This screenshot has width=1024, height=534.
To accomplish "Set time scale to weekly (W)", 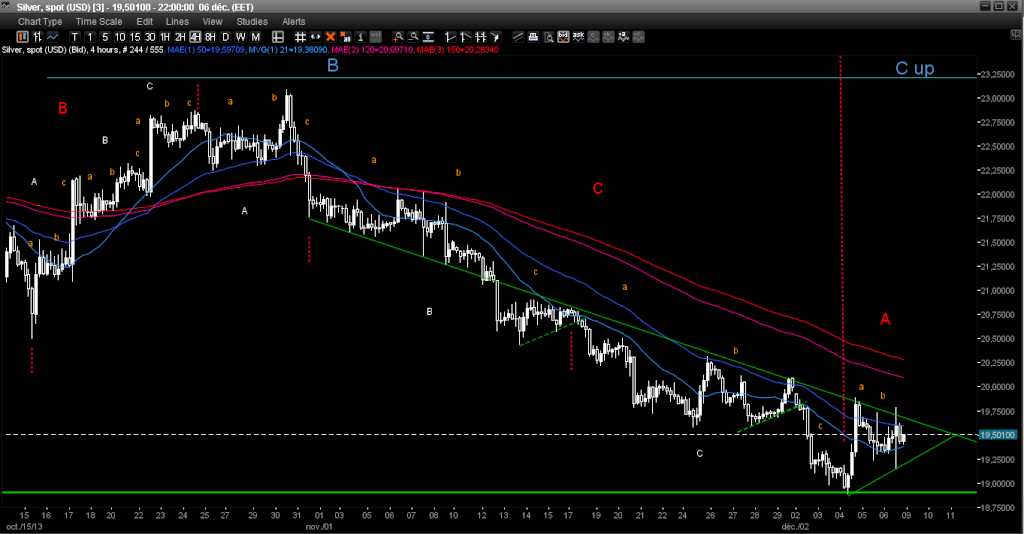I will point(240,37).
